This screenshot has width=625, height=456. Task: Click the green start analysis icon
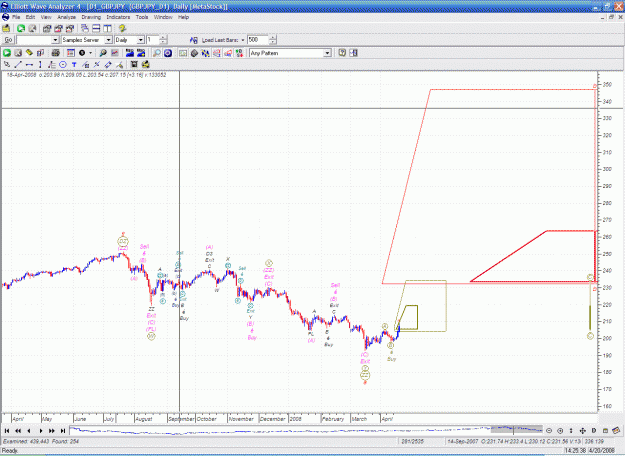pyautogui.click(x=7, y=53)
